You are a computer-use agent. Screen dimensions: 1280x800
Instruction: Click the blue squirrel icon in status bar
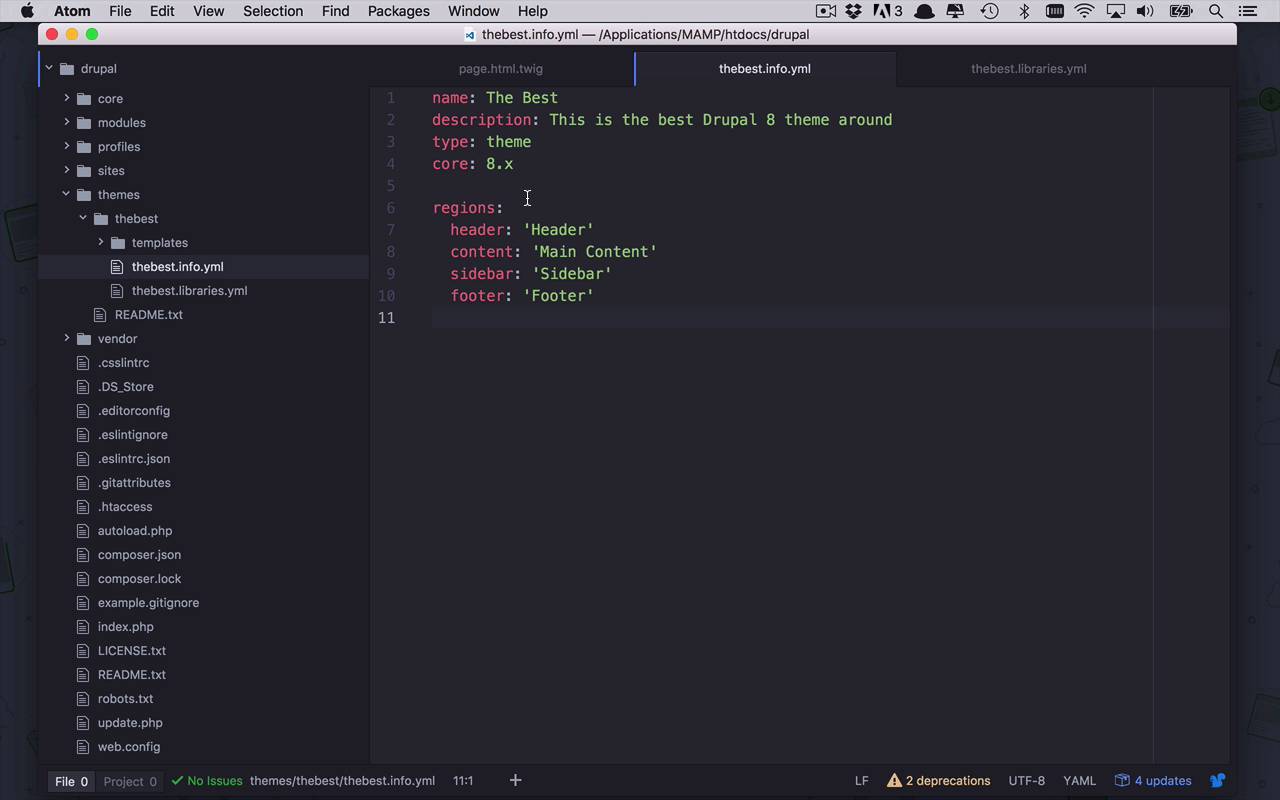point(1217,780)
